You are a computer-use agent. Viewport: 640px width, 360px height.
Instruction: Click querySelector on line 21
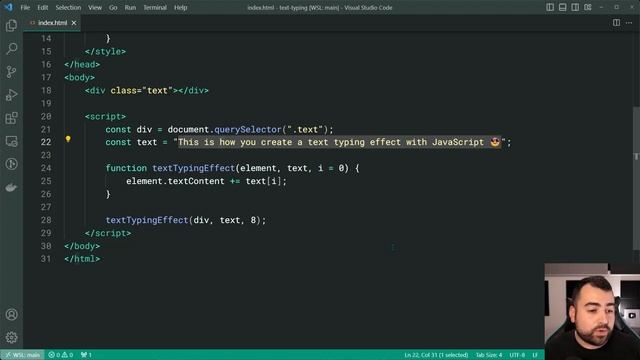tap(248, 129)
